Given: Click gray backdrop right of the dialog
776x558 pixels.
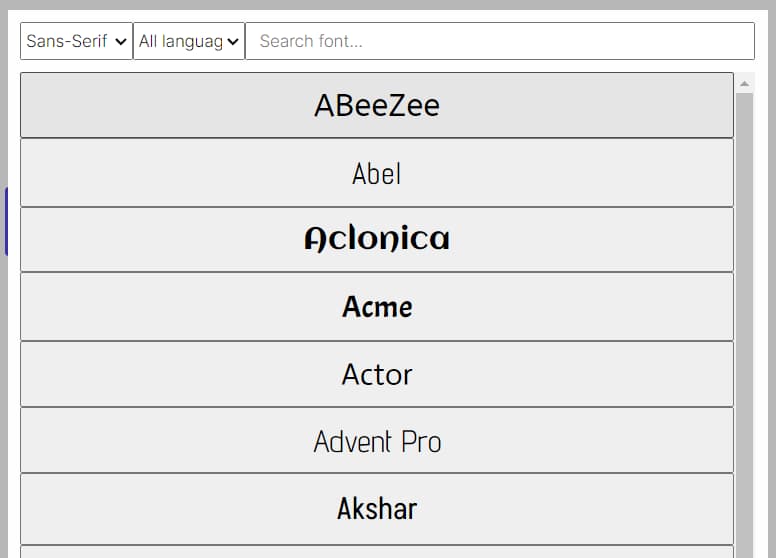Looking at the screenshot, I should click(772, 279).
